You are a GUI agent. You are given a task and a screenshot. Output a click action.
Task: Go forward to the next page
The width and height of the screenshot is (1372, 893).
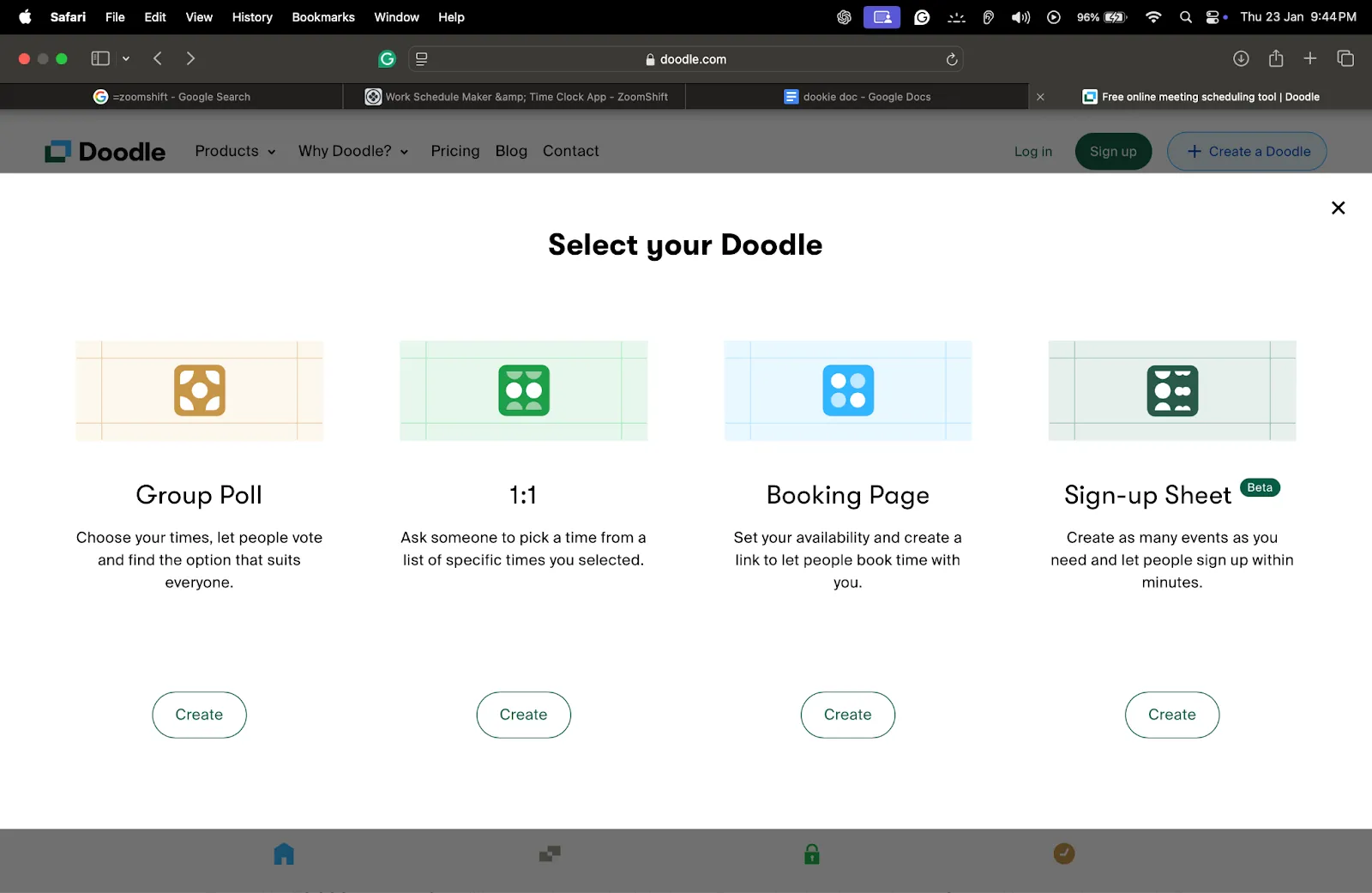(190, 58)
